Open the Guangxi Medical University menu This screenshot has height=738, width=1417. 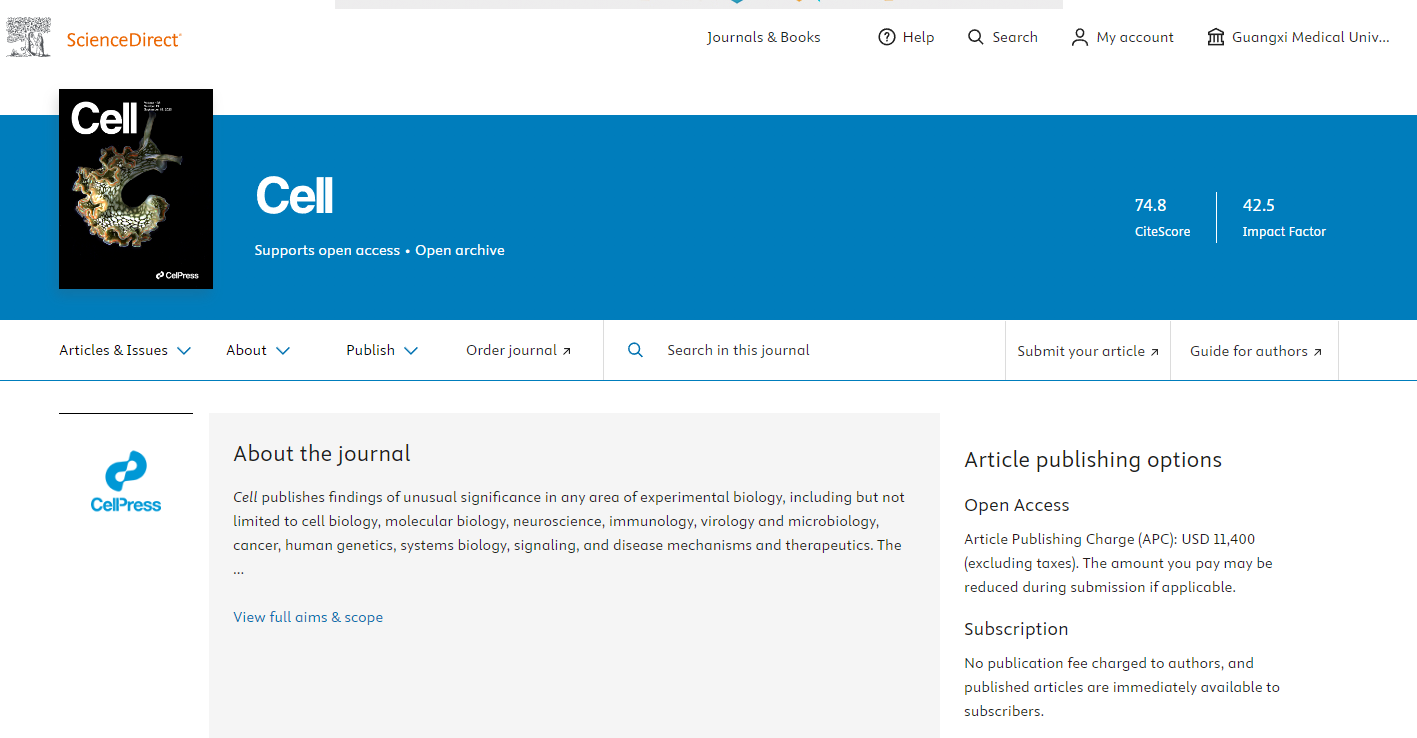(x=1310, y=37)
